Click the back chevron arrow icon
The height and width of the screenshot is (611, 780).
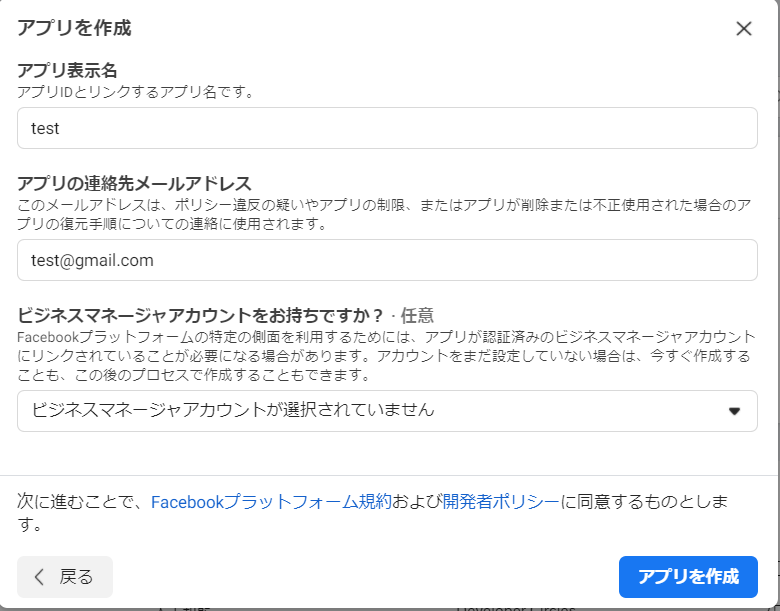click(x=40, y=577)
